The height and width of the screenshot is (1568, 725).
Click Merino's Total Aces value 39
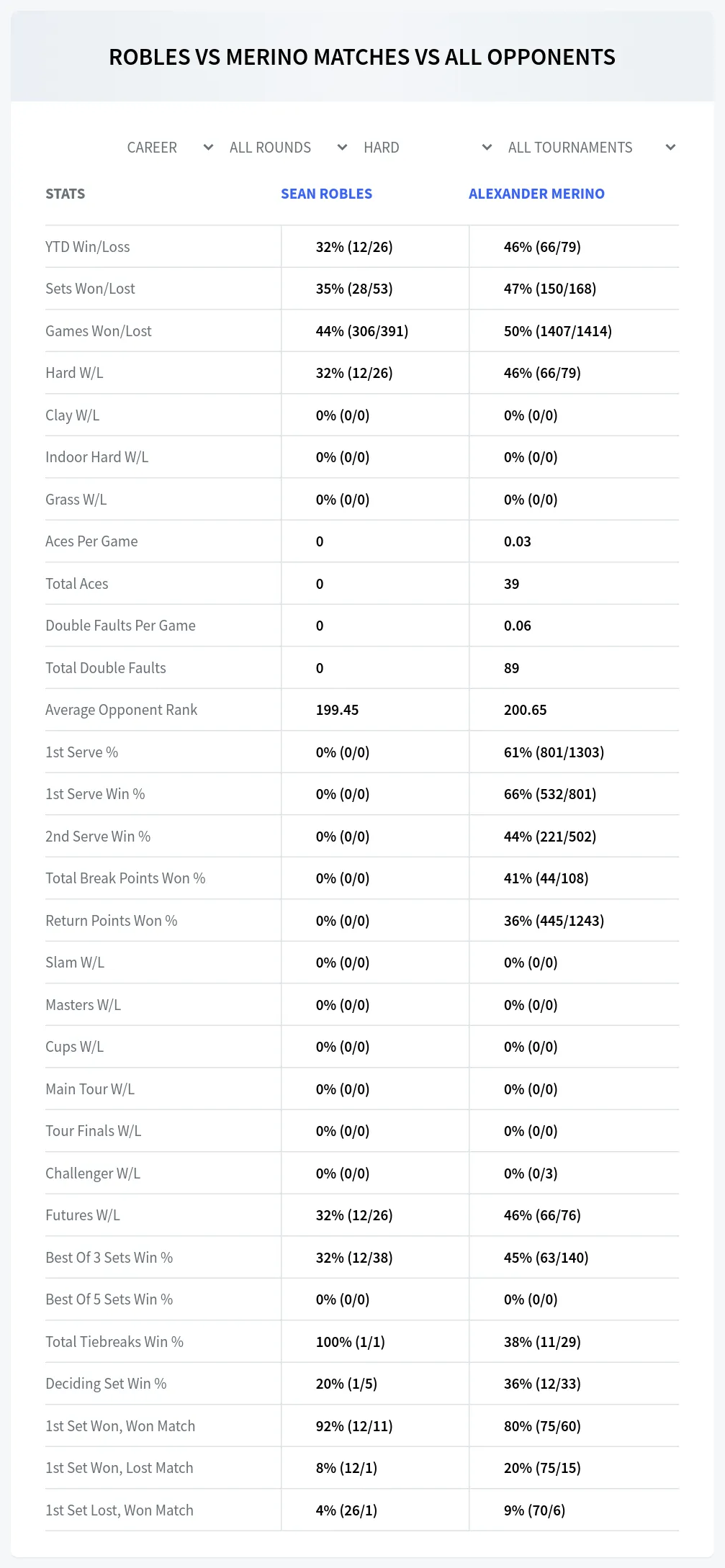tap(511, 584)
